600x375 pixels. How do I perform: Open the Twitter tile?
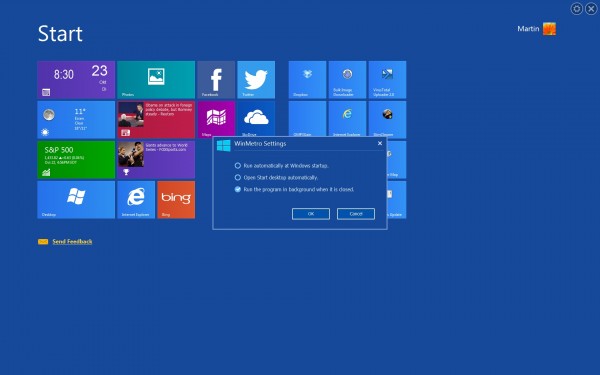pyautogui.click(x=256, y=80)
